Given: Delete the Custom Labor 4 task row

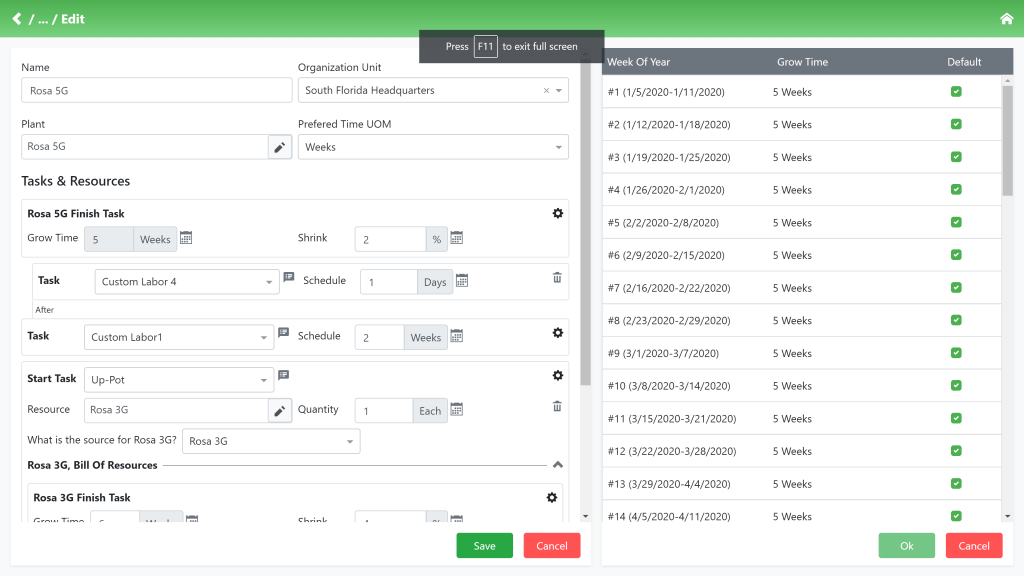Looking at the screenshot, I should (557, 278).
